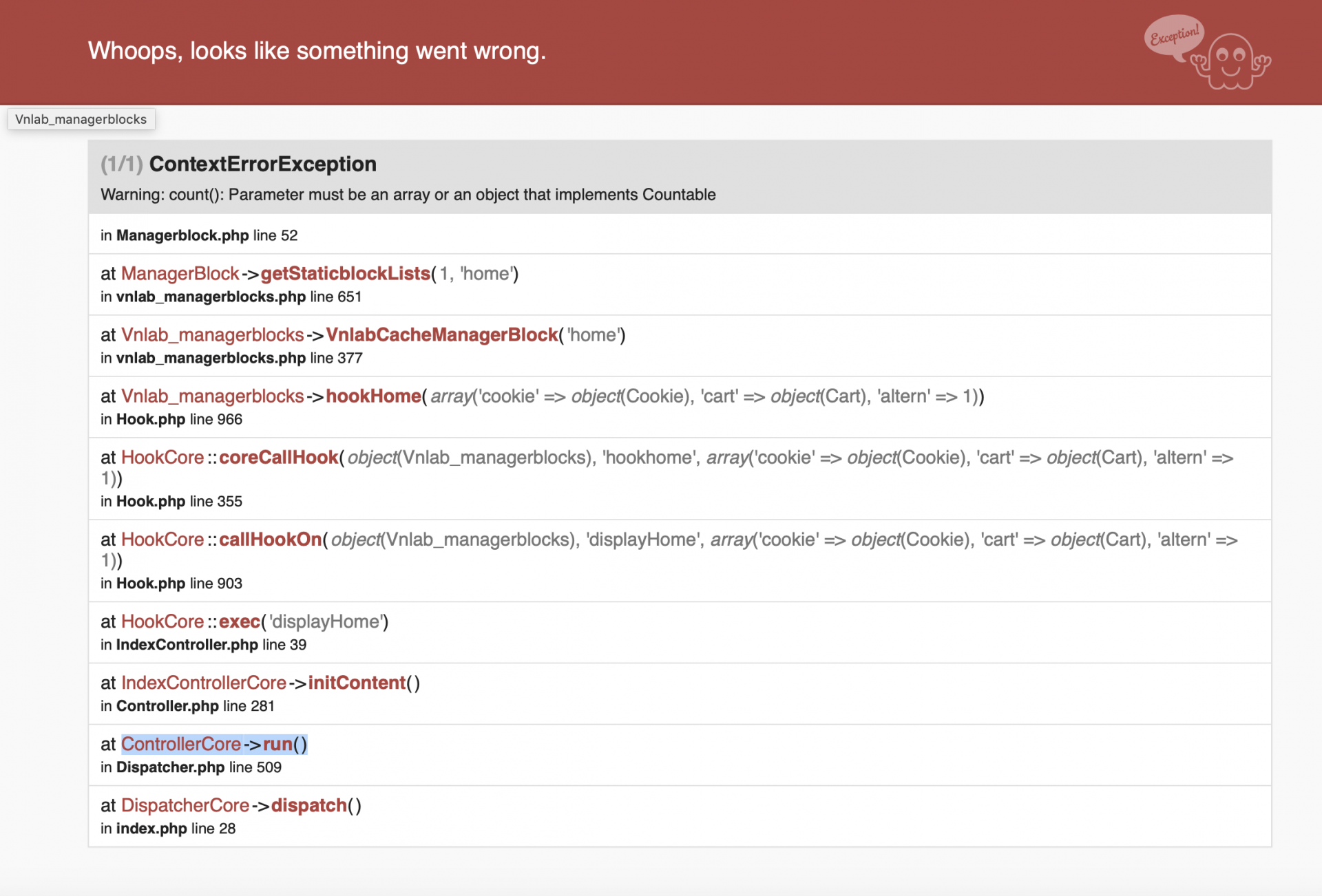Image resolution: width=1322 pixels, height=896 pixels.
Task: Click the exec method name
Action: pos(239,621)
